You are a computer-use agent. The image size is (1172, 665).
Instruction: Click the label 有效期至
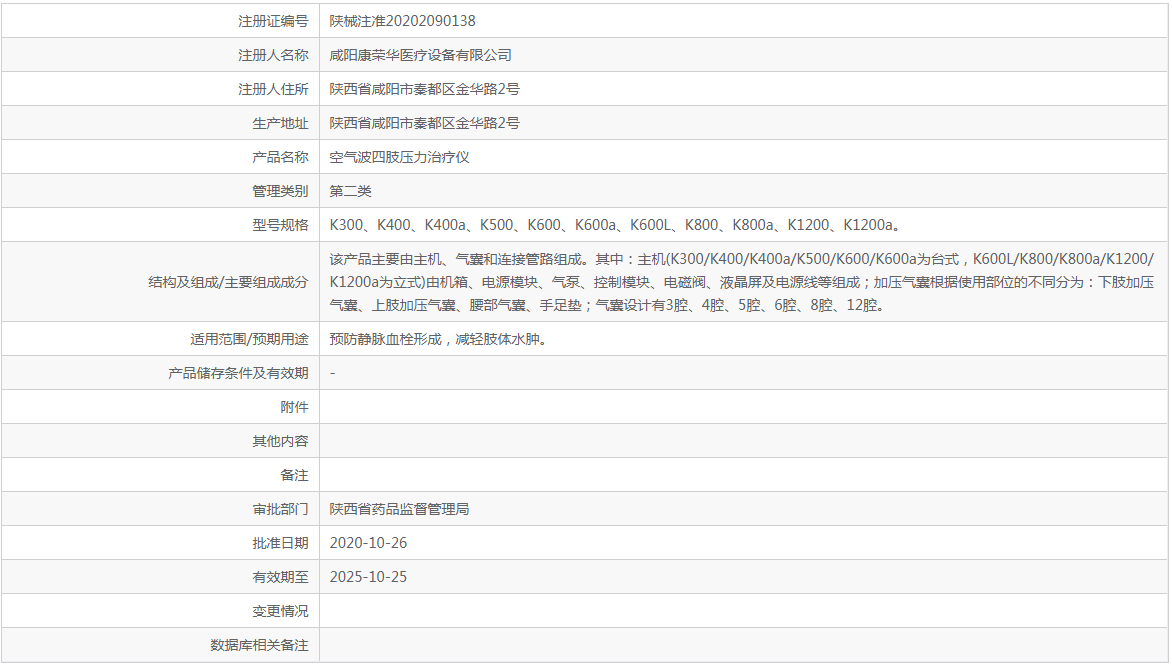pyautogui.click(x=280, y=577)
